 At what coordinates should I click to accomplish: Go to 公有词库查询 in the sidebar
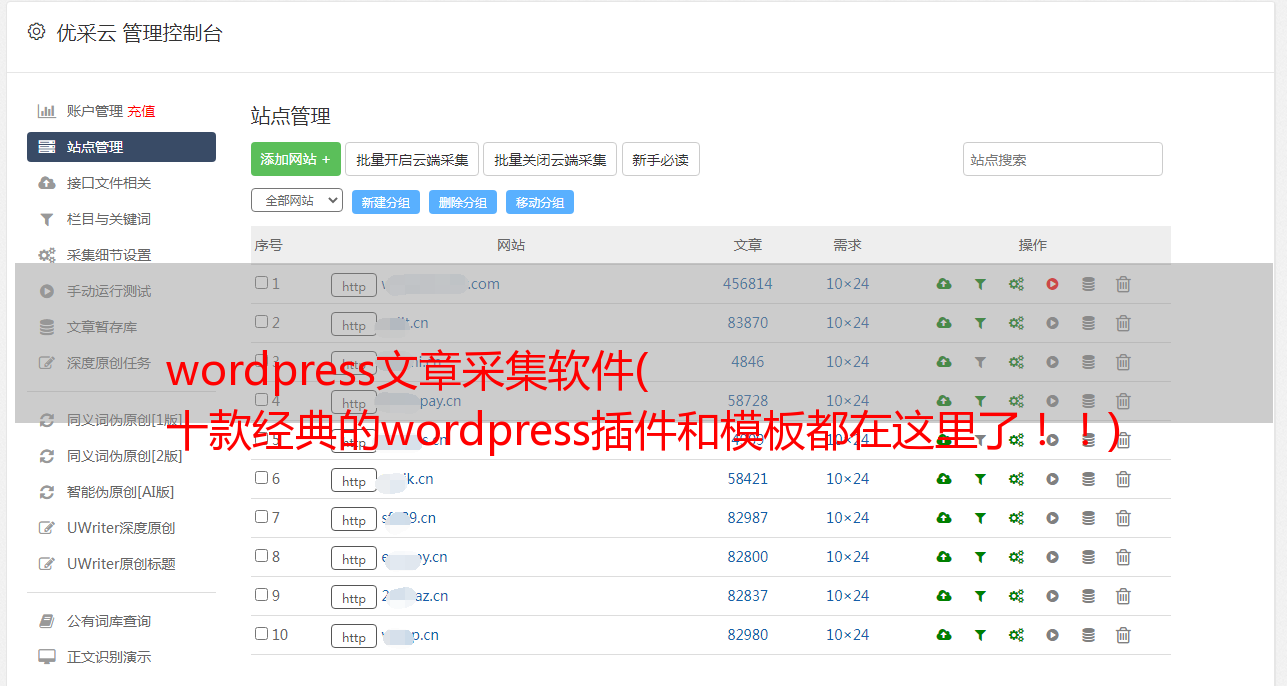(109, 622)
